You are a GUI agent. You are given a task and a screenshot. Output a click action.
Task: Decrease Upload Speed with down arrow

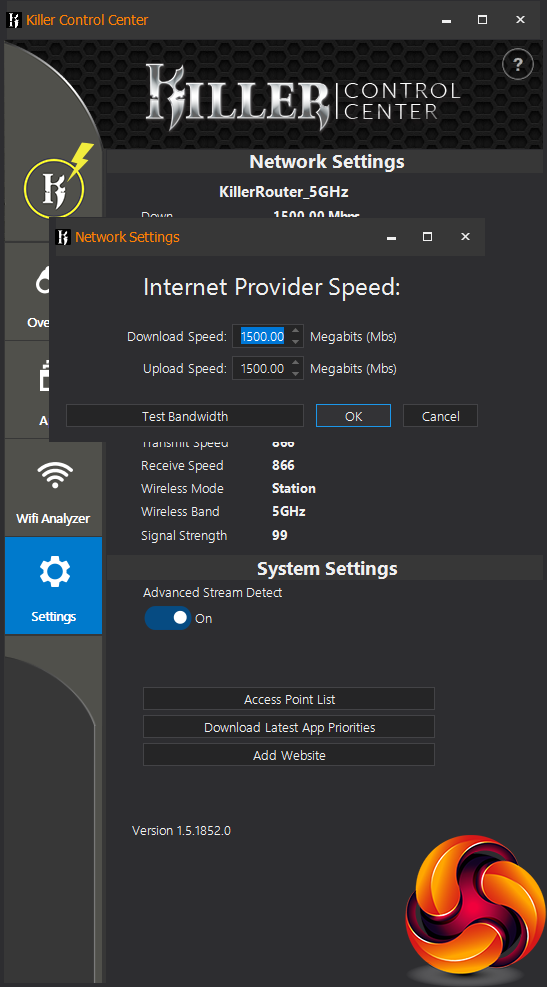296,374
